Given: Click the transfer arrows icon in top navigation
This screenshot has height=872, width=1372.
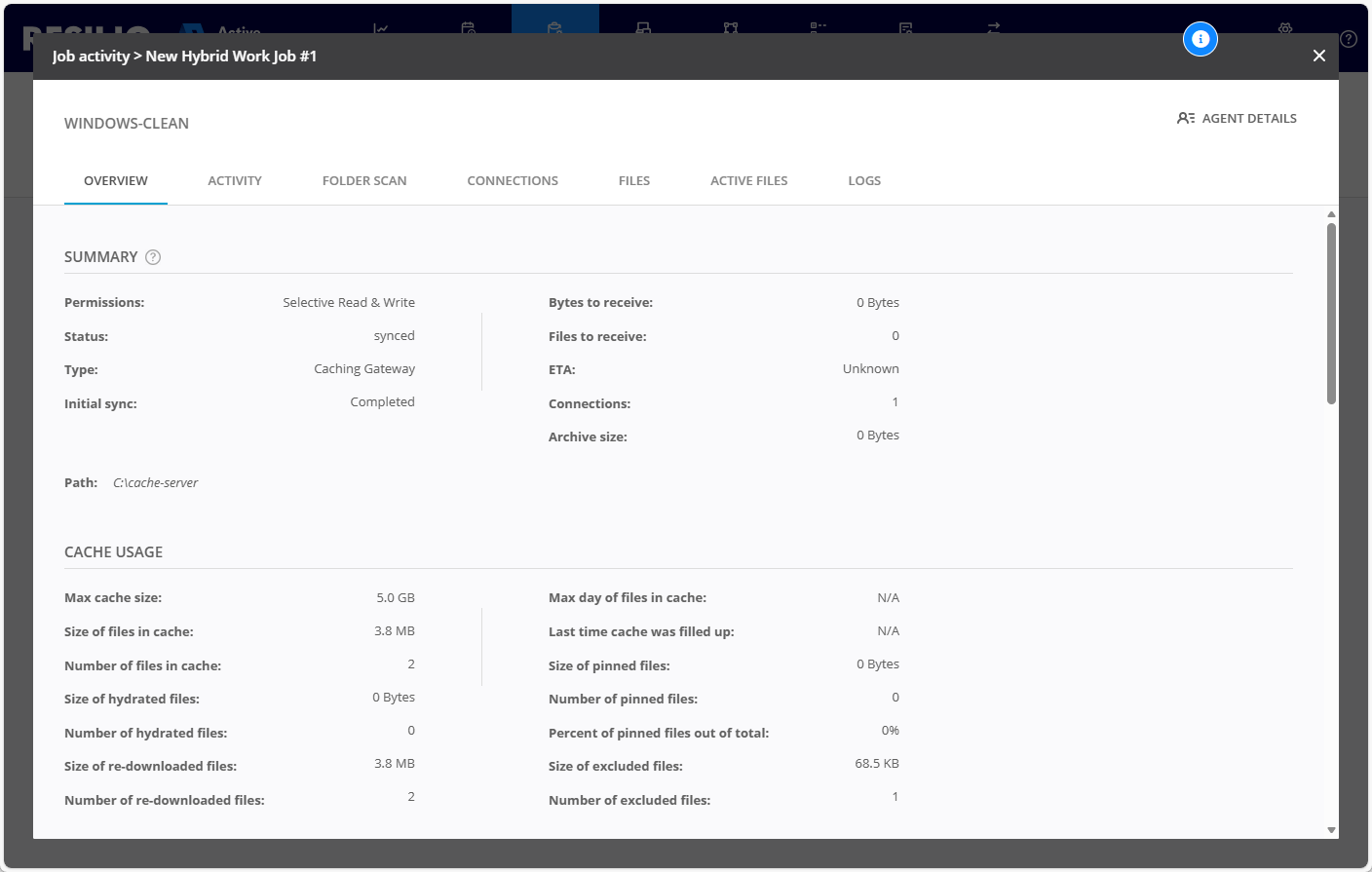Looking at the screenshot, I should click(993, 28).
